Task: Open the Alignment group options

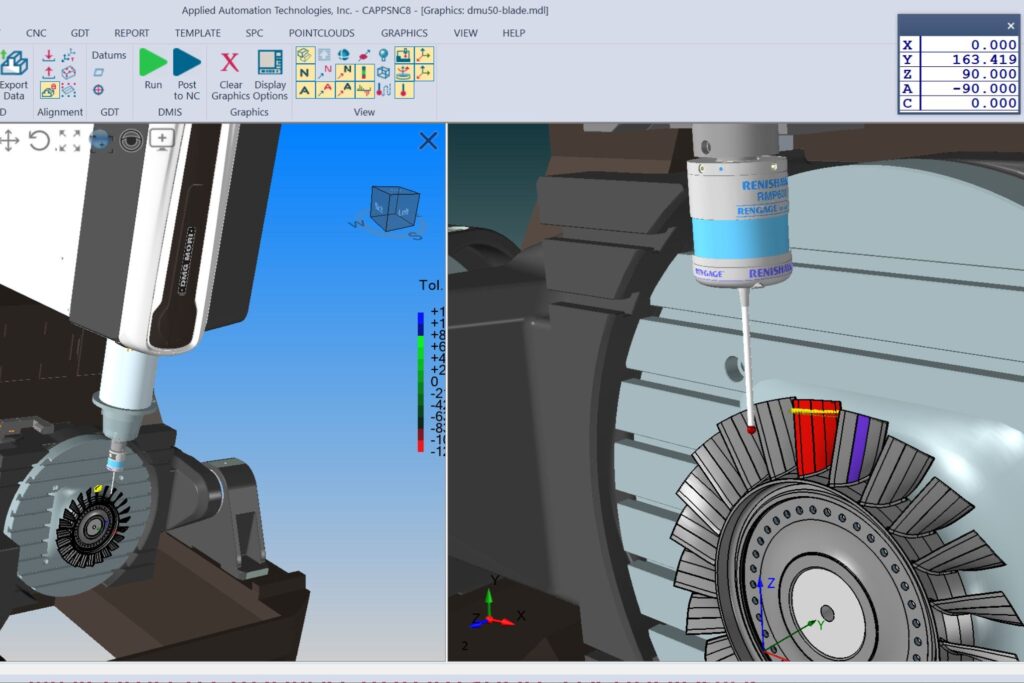Action: [x=60, y=111]
